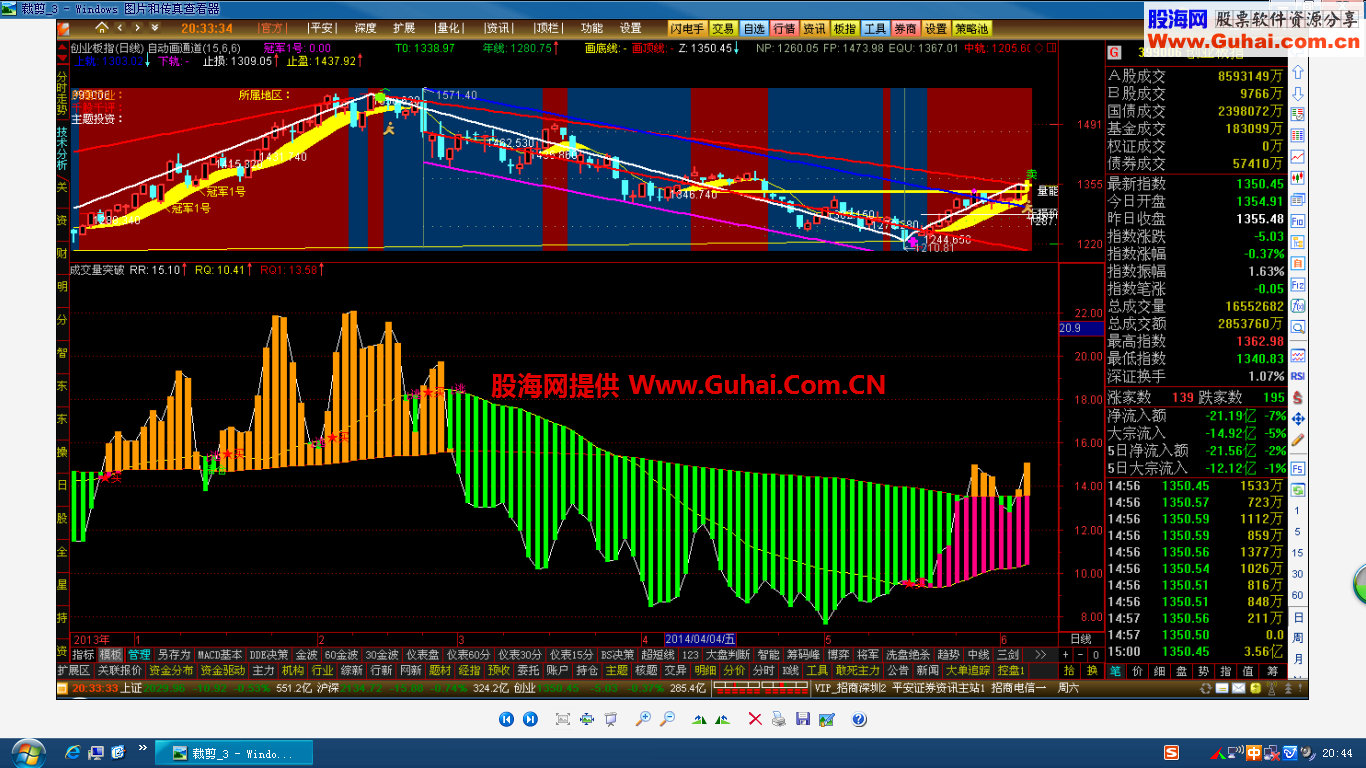Image resolution: width=1366 pixels, height=768 pixels.
Task: Click the 日线 period label
Action: (x=1081, y=639)
